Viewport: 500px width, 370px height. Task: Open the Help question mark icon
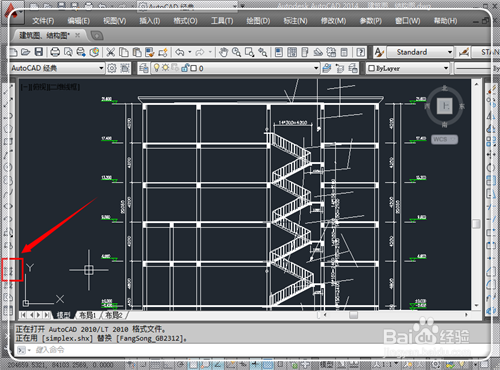[360, 52]
